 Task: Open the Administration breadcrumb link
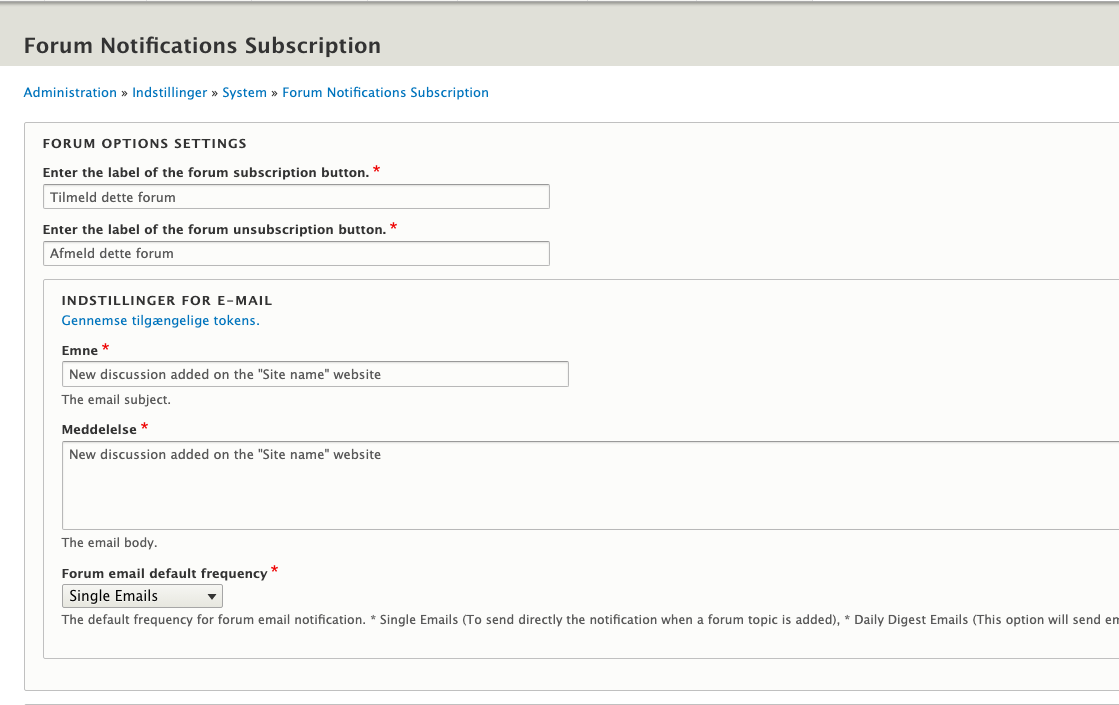tap(70, 92)
